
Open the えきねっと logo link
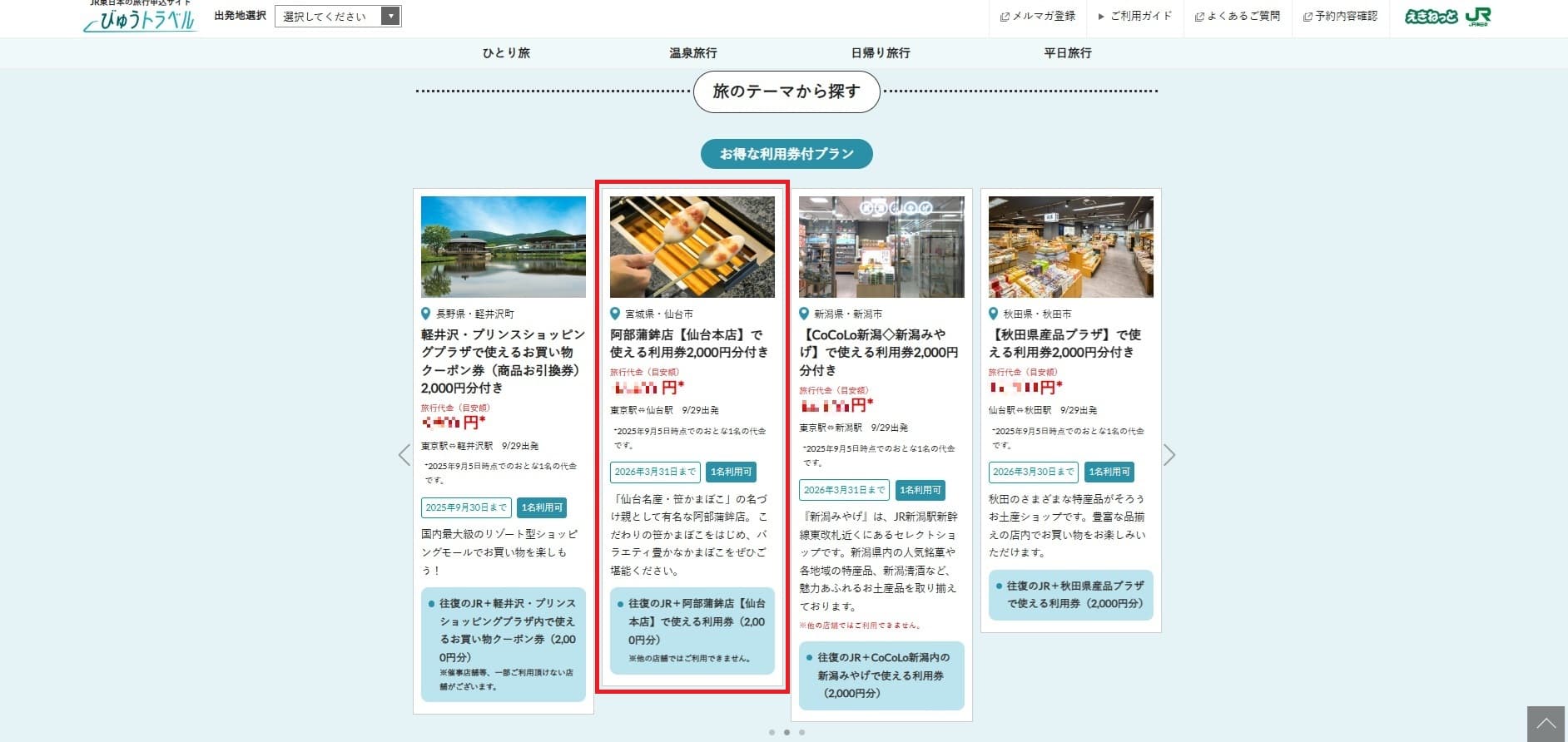pos(1430,16)
